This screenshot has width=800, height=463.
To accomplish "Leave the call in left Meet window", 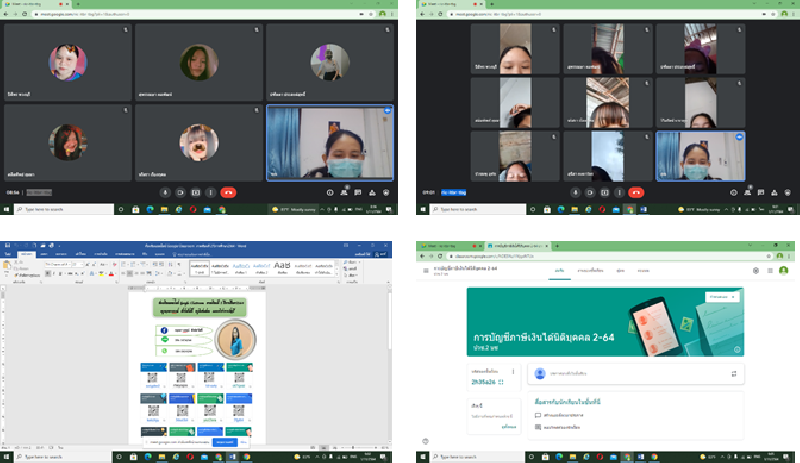I will tap(229, 192).
